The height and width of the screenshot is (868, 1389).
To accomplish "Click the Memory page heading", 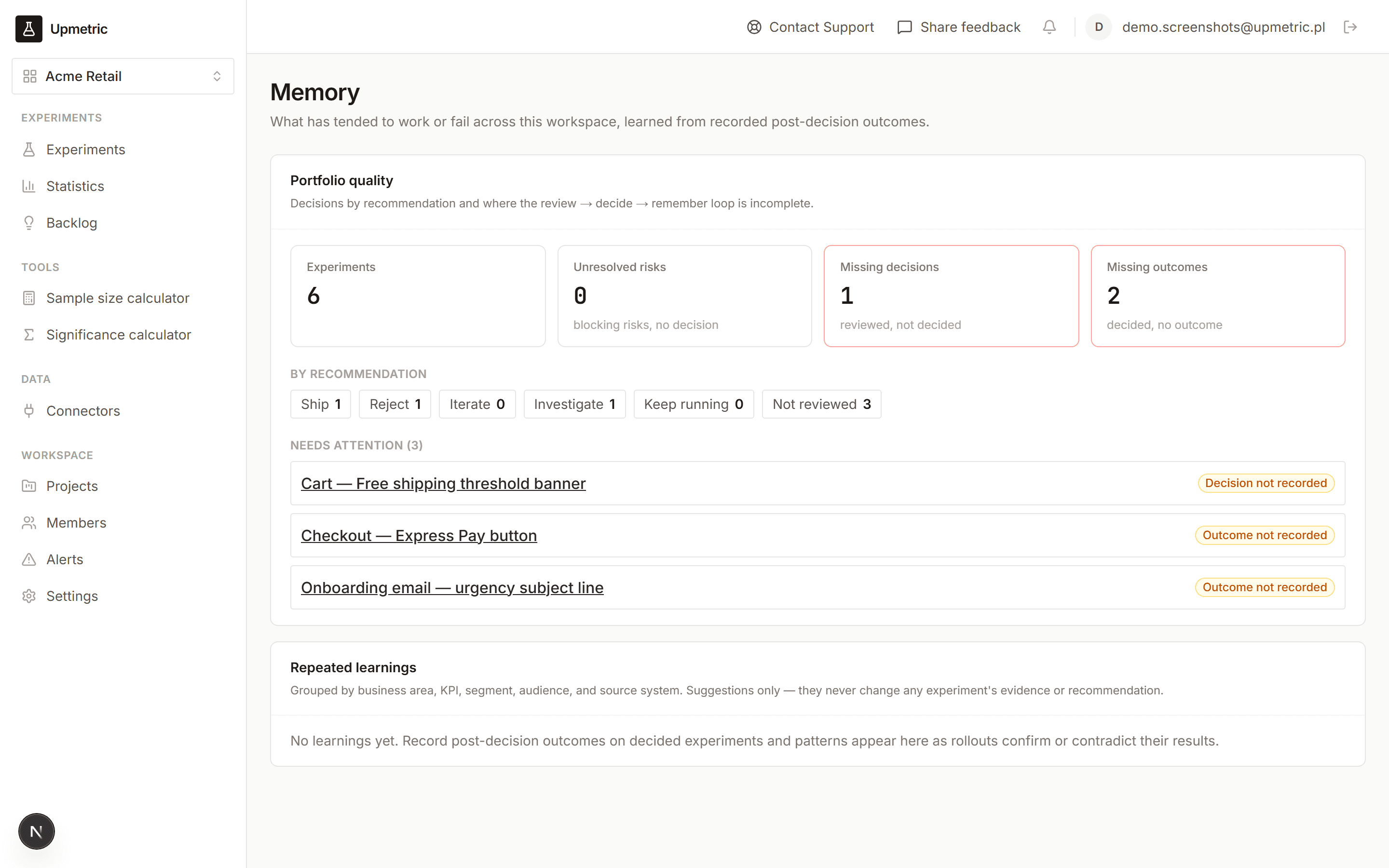I will coord(314,93).
